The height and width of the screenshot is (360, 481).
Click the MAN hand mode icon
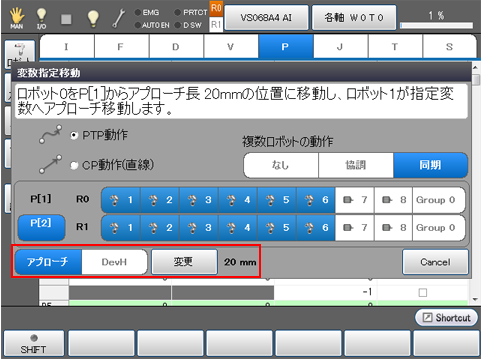point(16,18)
